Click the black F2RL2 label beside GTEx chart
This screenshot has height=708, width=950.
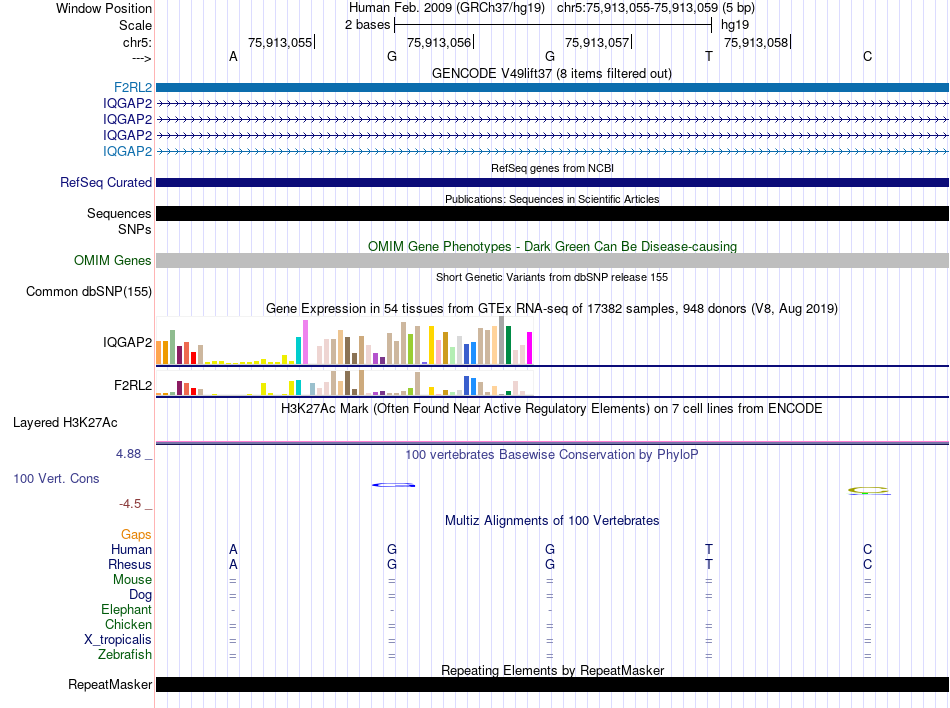[133, 385]
